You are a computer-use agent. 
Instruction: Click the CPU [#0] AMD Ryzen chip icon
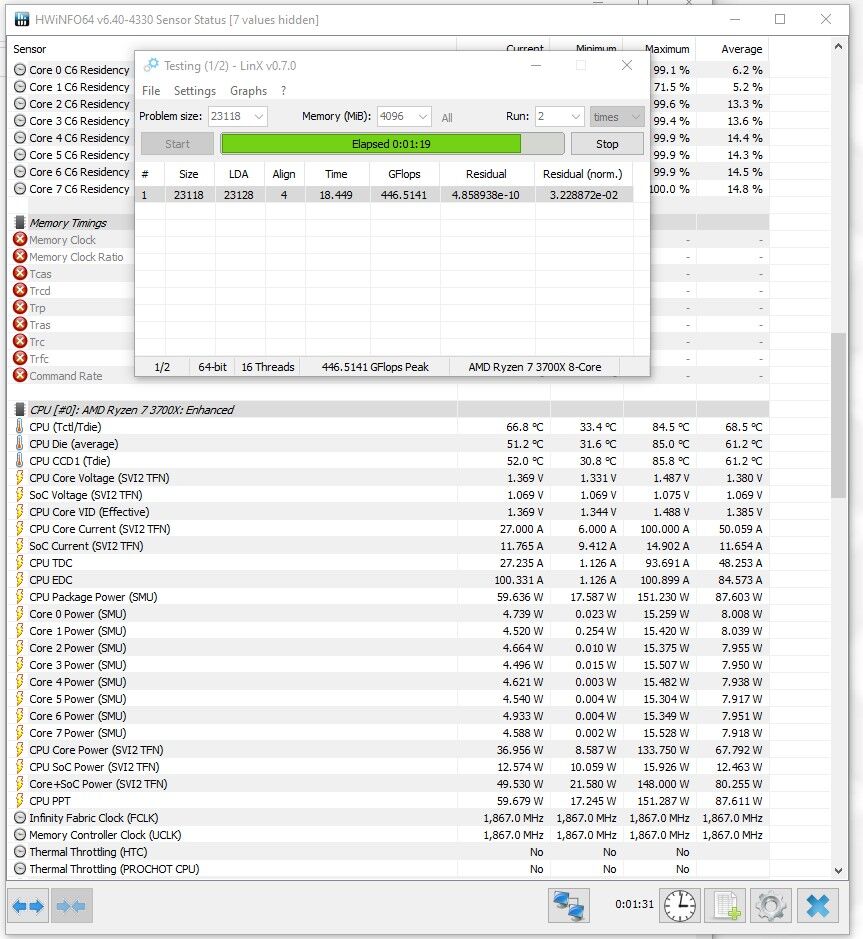click(20, 410)
